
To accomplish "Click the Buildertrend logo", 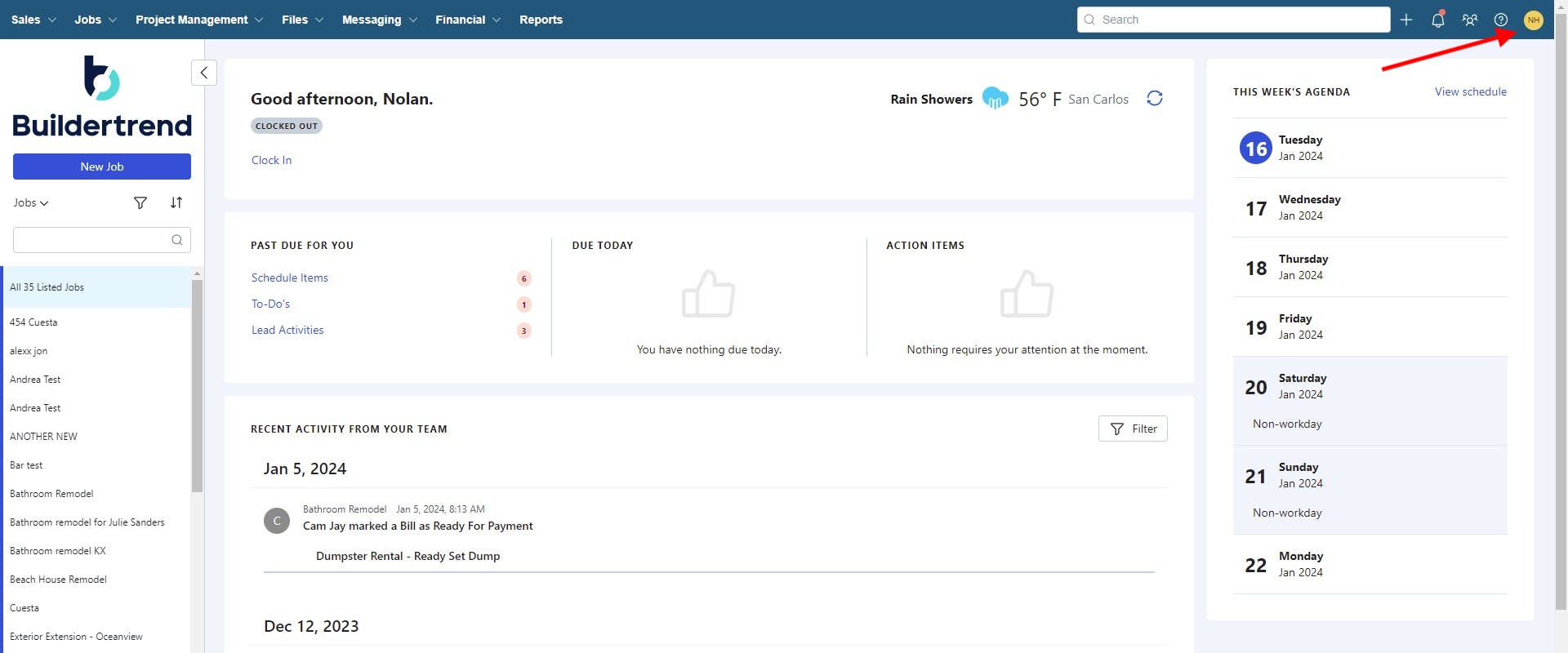I will click(102, 96).
